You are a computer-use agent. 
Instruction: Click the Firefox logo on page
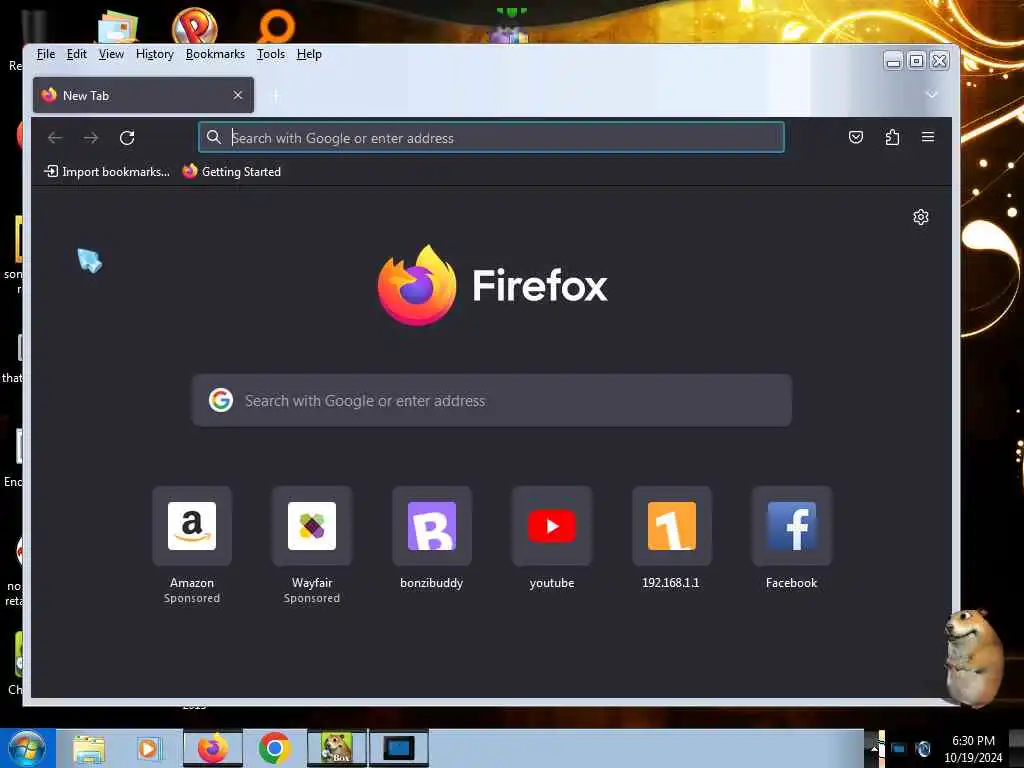pyautogui.click(x=417, y=285)
